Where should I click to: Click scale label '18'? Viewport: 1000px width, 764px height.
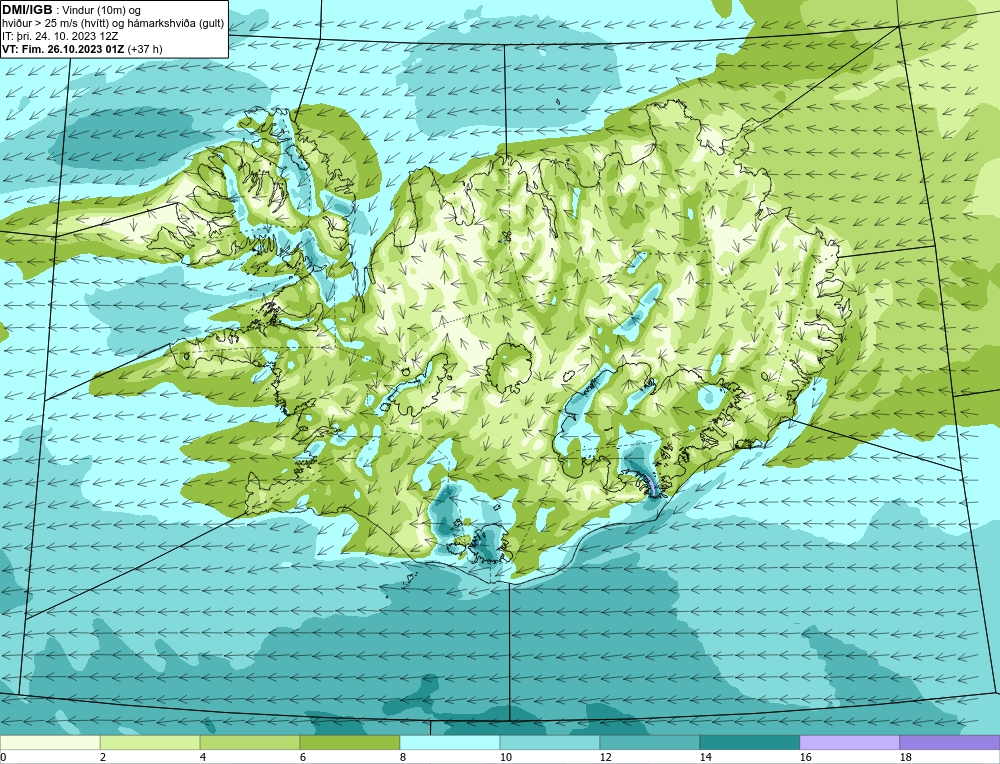point(906,757)
